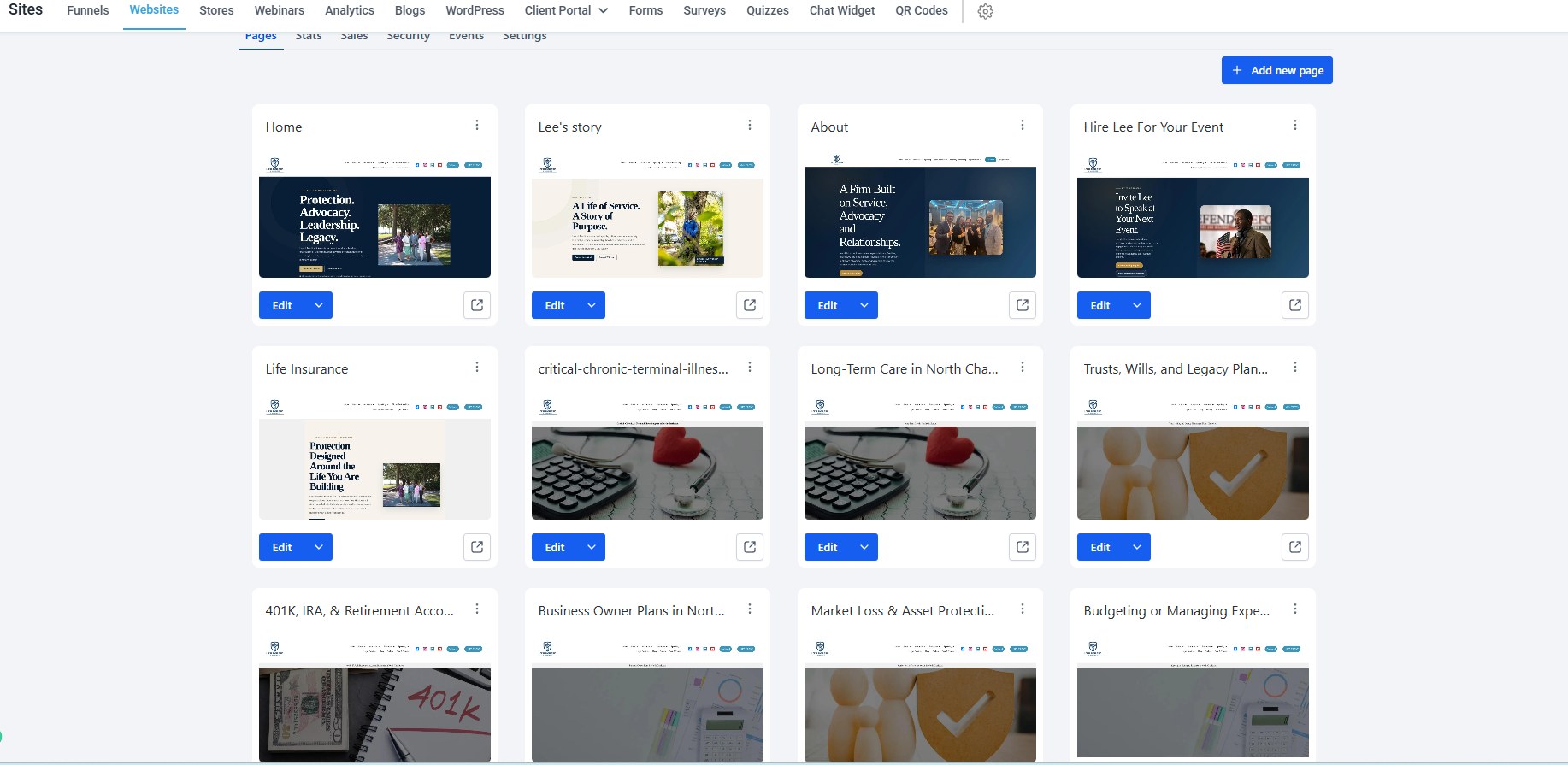Image resolution: width=1568 pixels, height=765 pixels.
Task: Preview critical-chronic-terminal-illness page external icon
Action: pos(750,547)
